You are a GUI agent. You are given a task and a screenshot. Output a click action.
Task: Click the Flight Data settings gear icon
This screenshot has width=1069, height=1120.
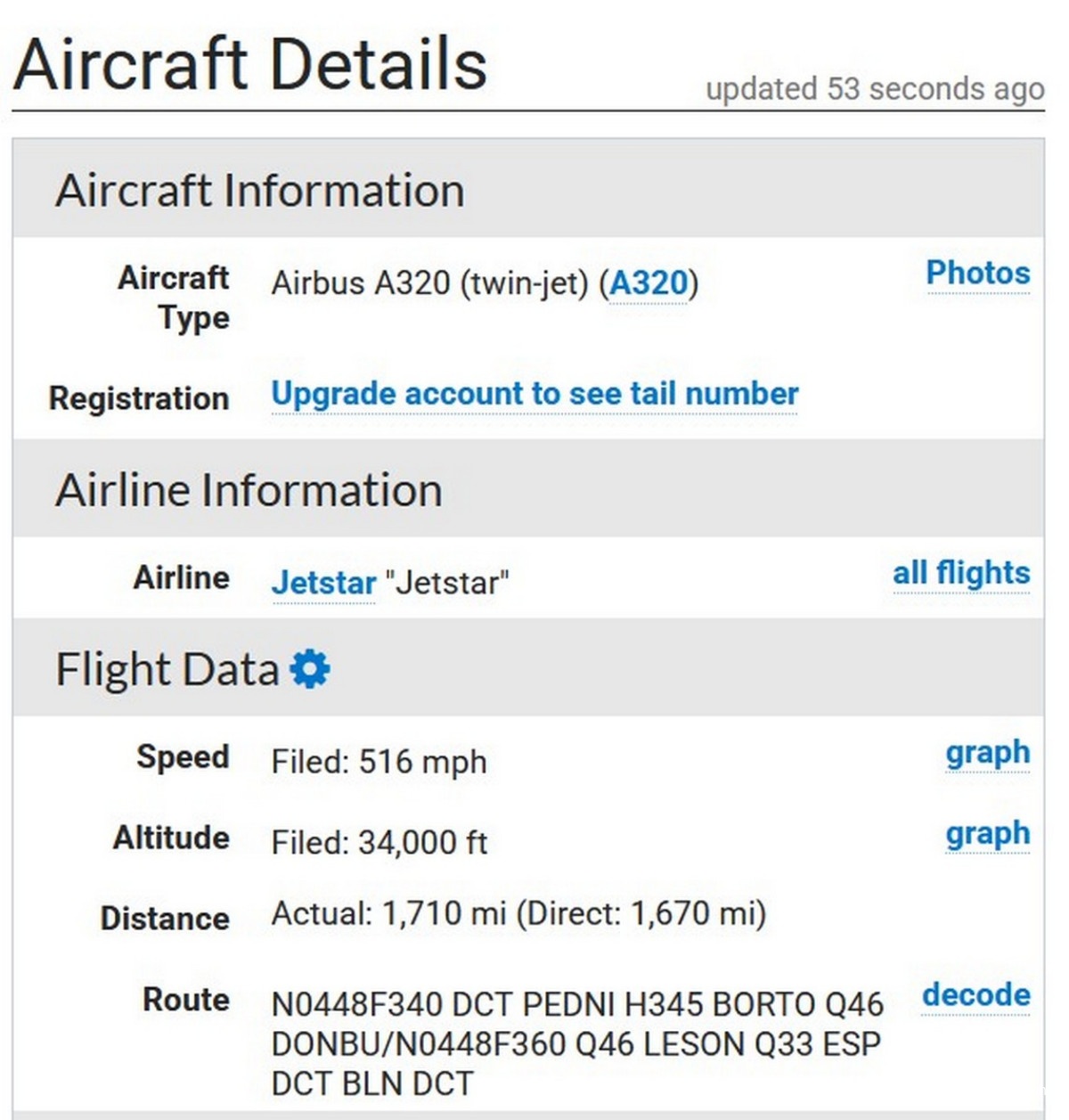(310, 668)
